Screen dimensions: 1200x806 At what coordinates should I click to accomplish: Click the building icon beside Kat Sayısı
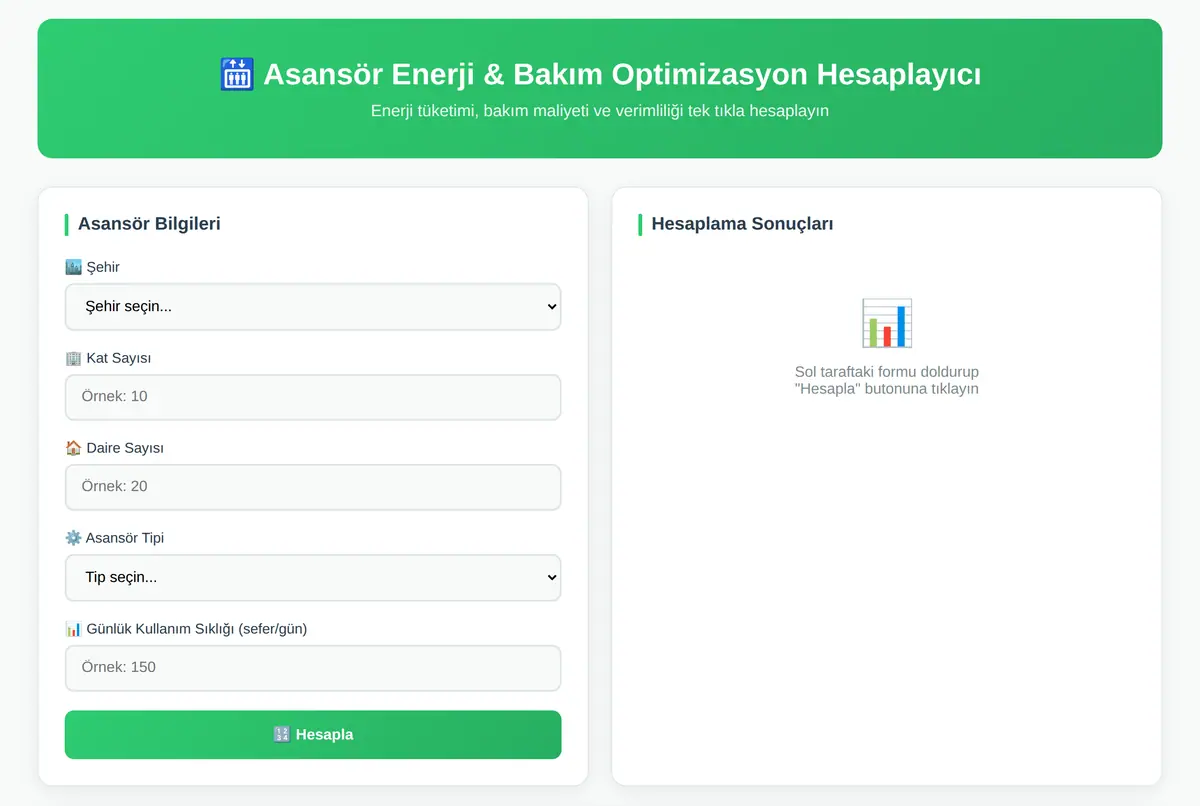click(x=73, y=358)
